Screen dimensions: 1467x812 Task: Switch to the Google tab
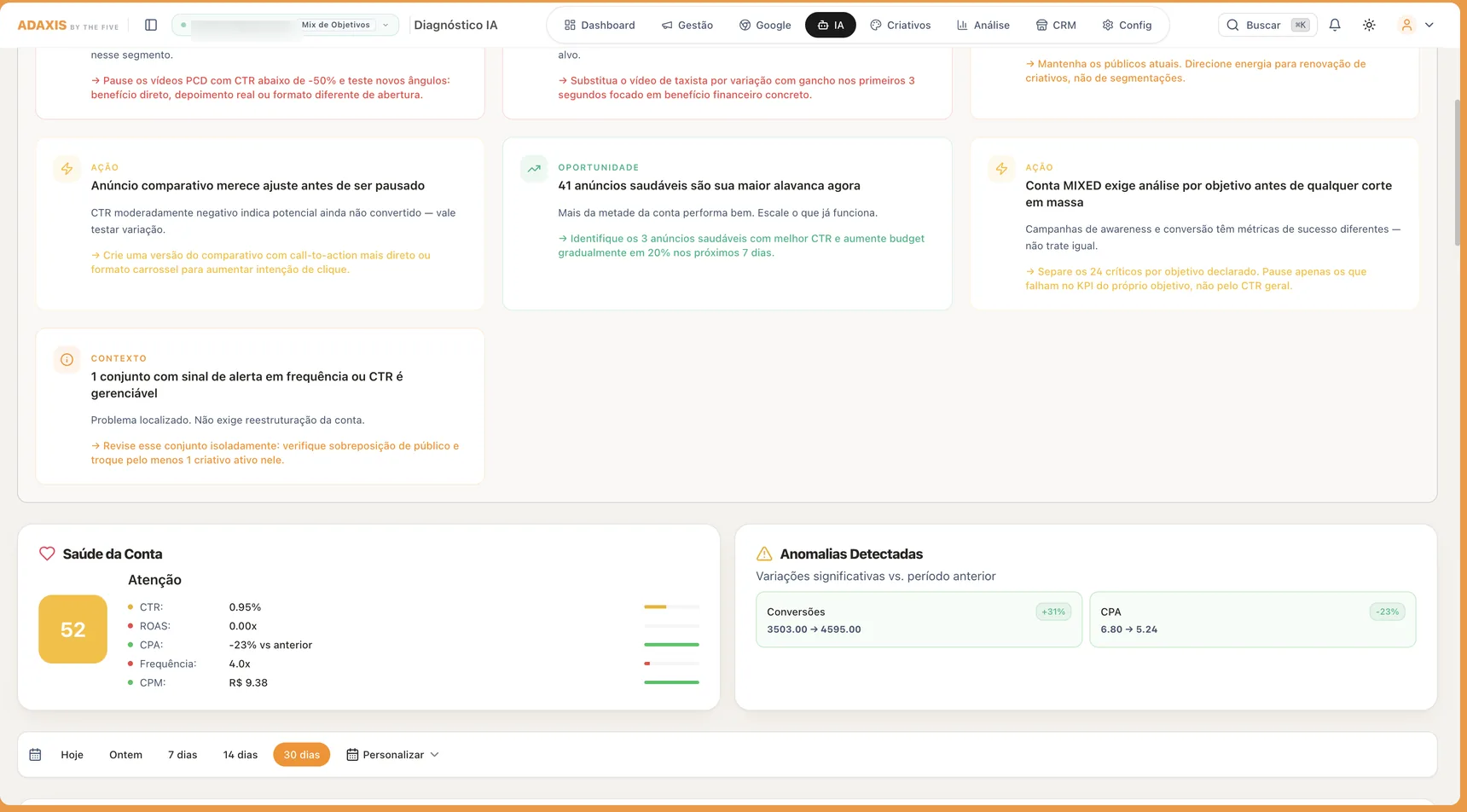click(765, 25)
